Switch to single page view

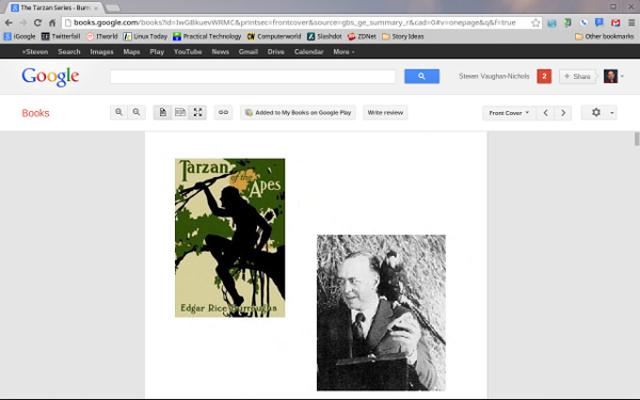(x=162, y=112)
